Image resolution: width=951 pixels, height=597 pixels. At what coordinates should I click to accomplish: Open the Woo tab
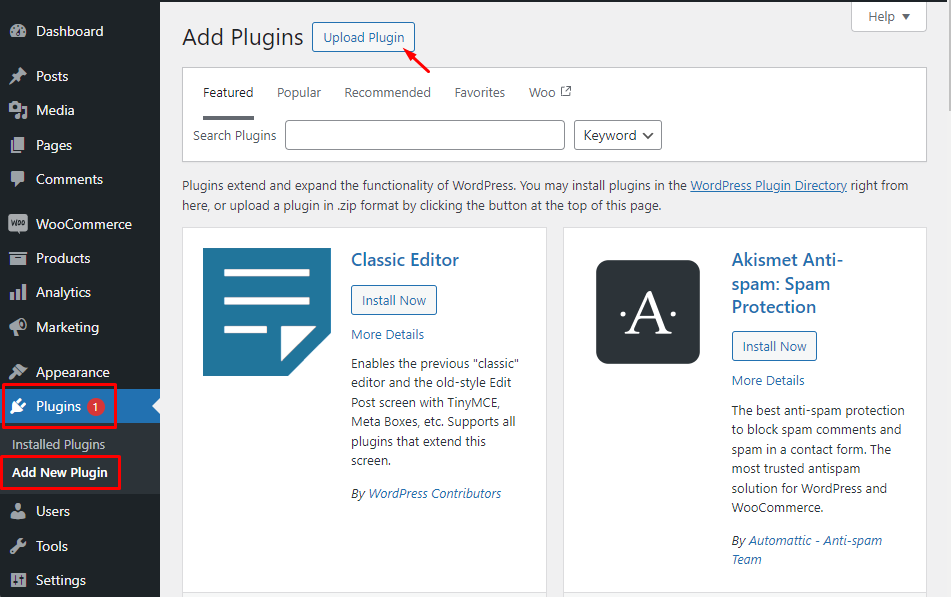pyautogui.click(x=549, y=92)
